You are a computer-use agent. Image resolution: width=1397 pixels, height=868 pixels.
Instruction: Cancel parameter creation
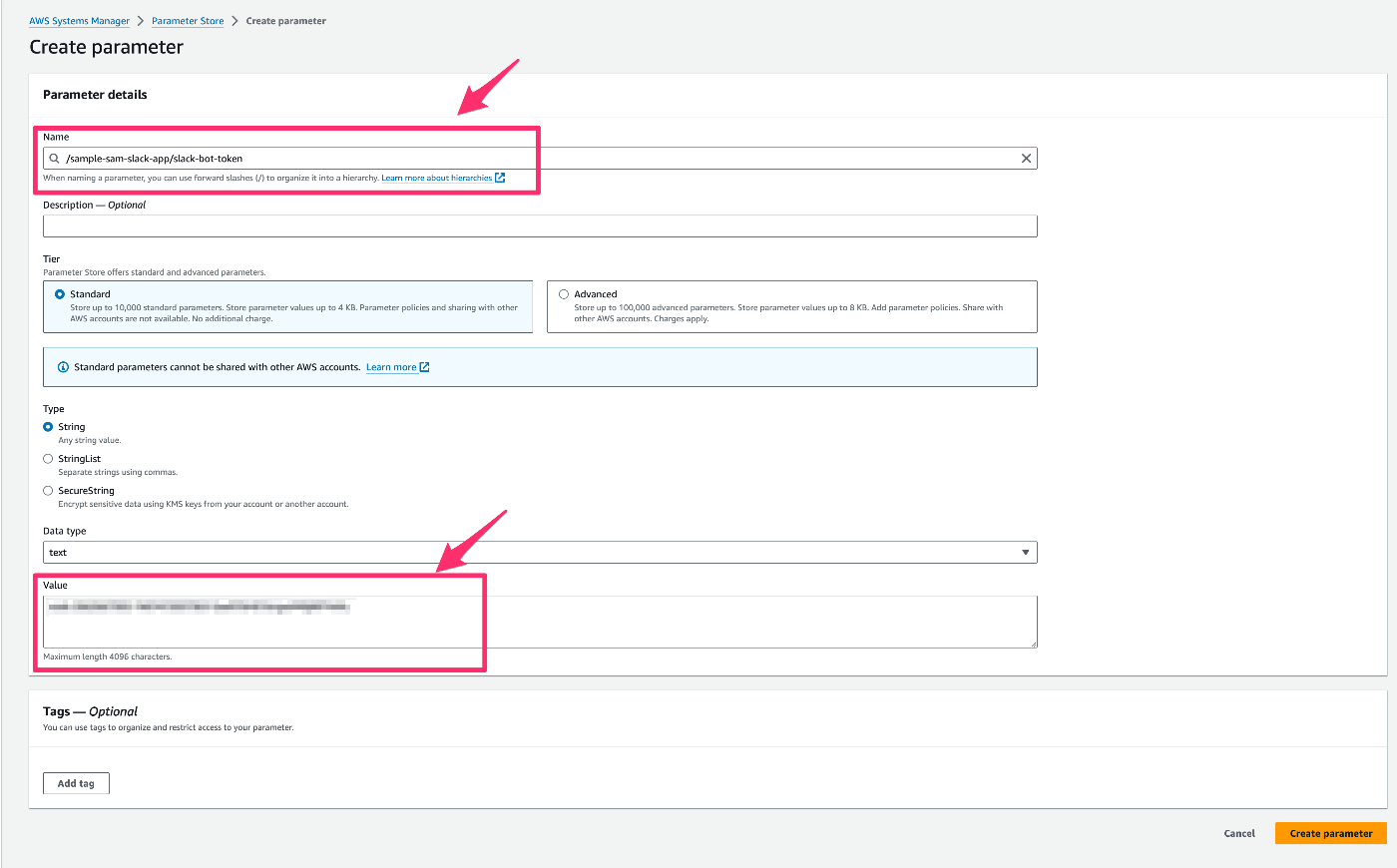[1239, 833]
